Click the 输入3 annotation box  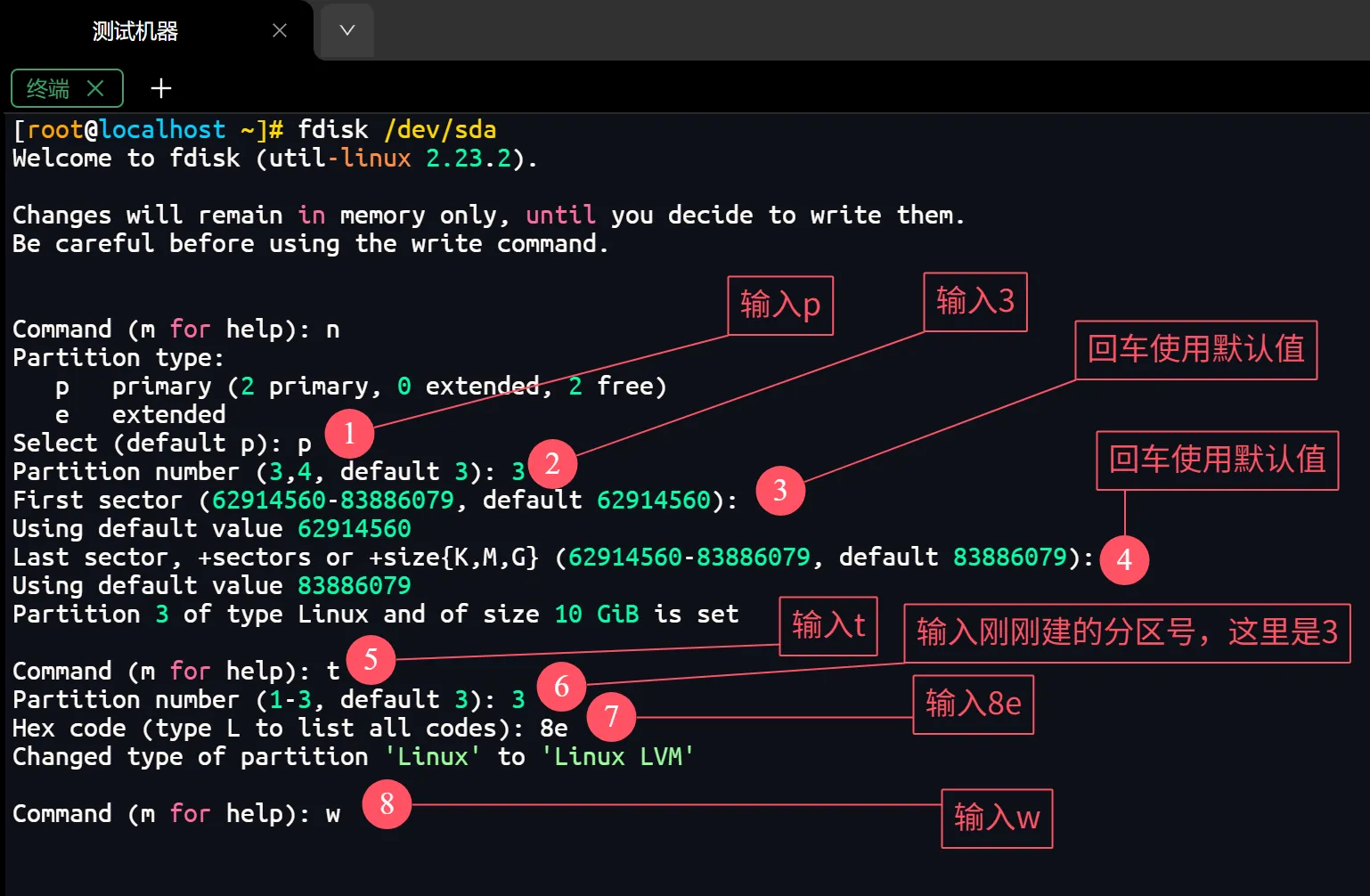click(975, 302)
